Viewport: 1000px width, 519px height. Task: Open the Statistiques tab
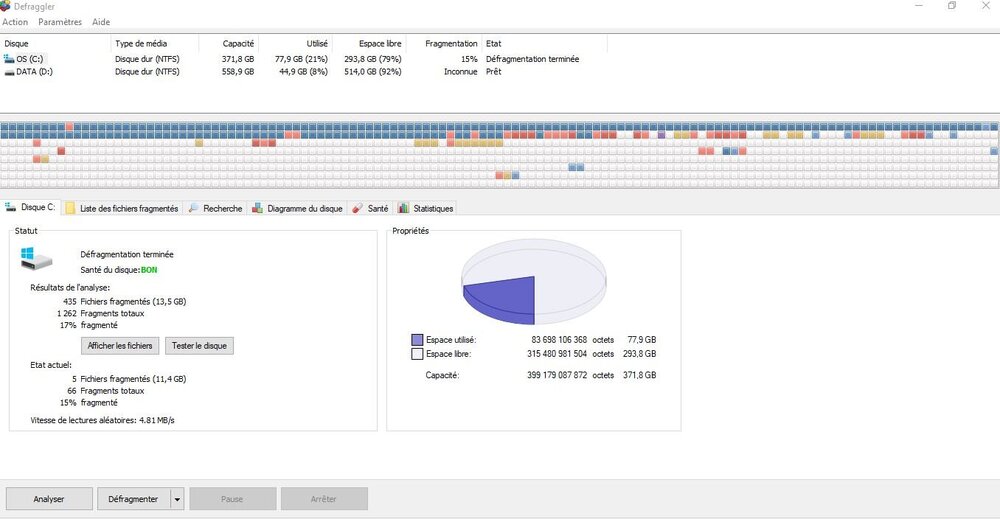(x=425, y=208)
